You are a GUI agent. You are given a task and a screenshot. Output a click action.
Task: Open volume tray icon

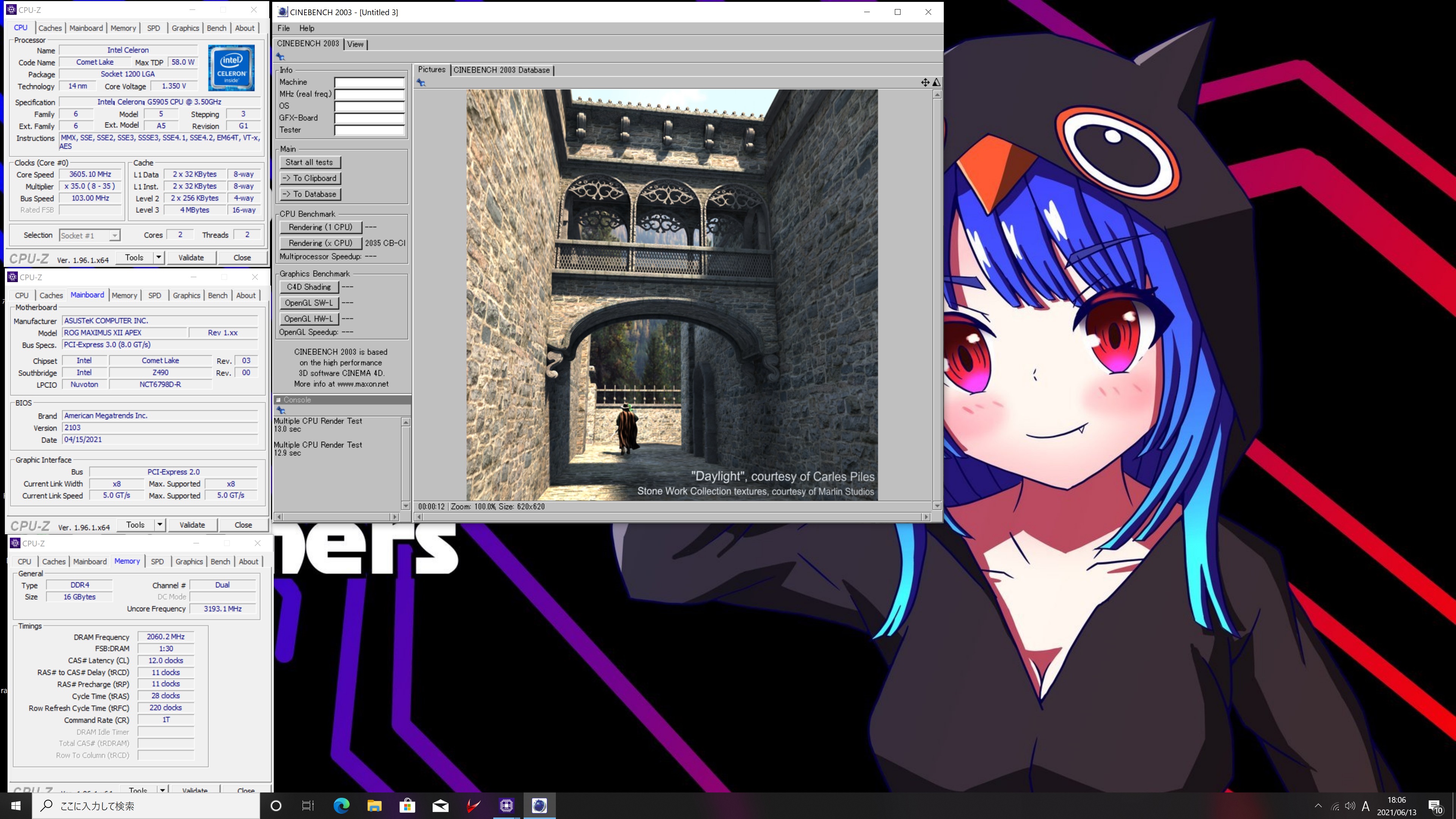(x=1350, y=806)
